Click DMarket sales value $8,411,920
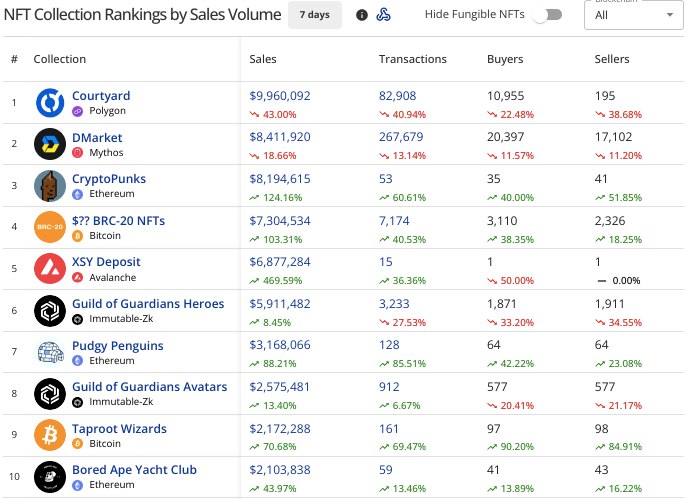The width and height of the screenshot is (691, 499). tap(280, 137)
